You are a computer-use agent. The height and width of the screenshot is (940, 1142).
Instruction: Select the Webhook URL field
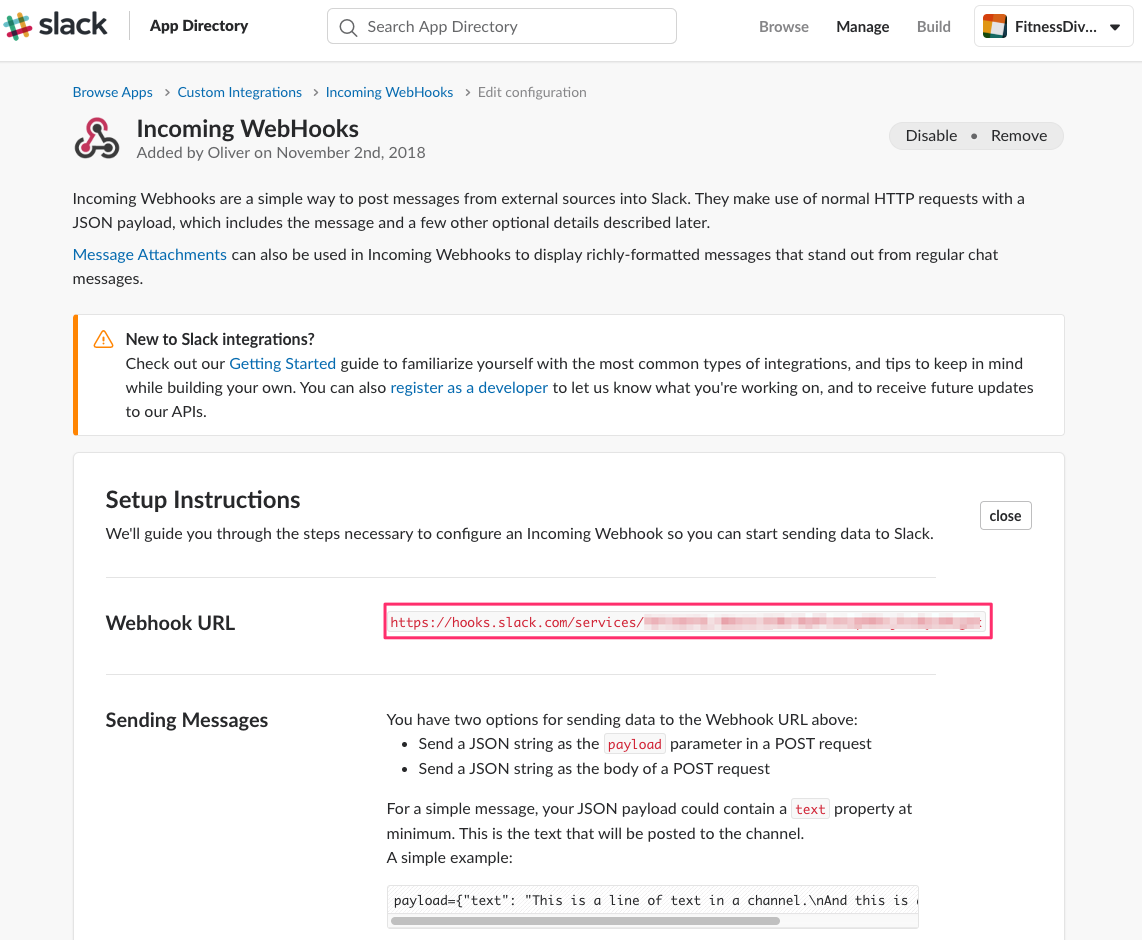pyautogui.click(x=688, y=622)
